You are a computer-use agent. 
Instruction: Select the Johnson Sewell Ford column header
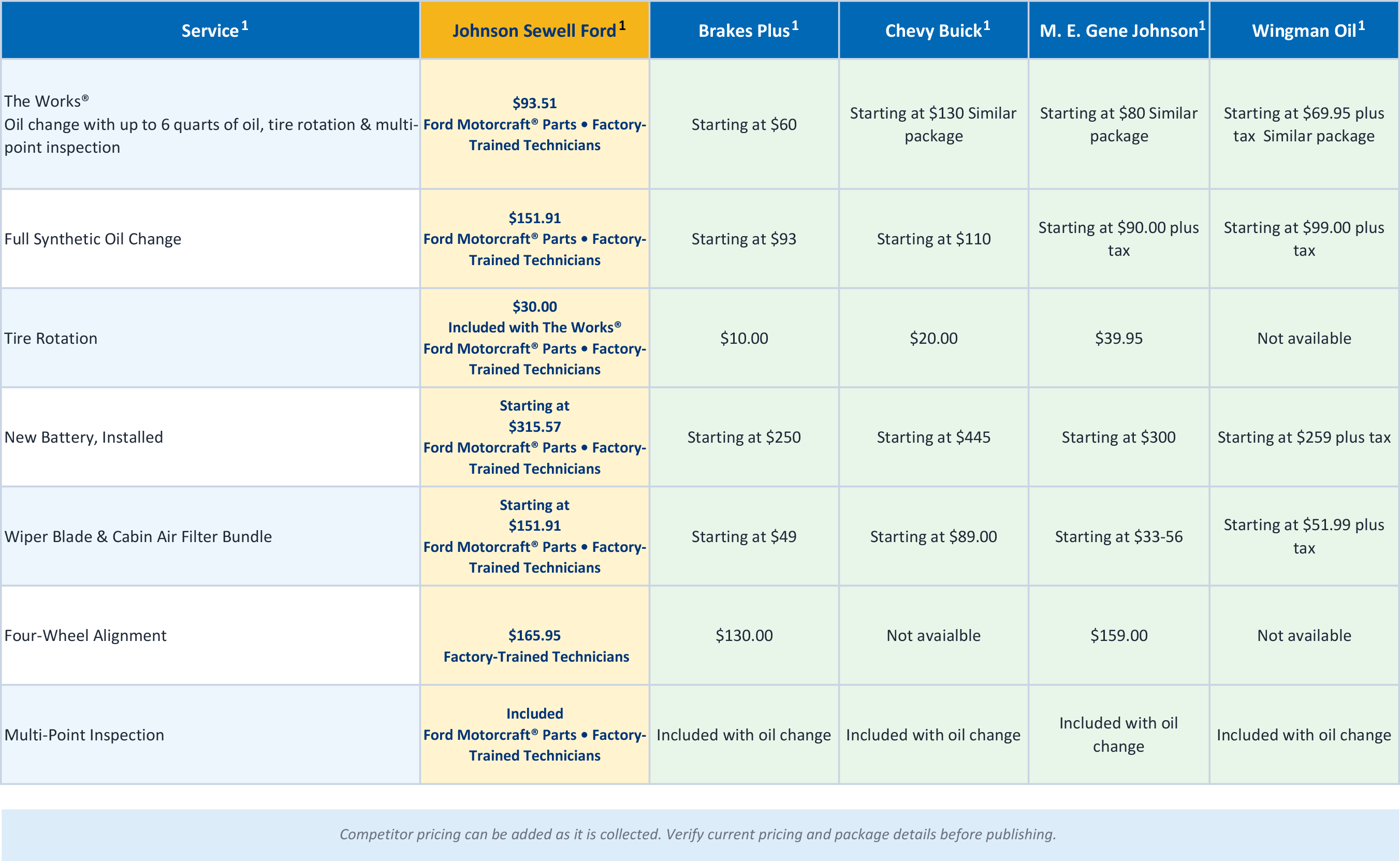pyautogui.click(x=535, y=30)
